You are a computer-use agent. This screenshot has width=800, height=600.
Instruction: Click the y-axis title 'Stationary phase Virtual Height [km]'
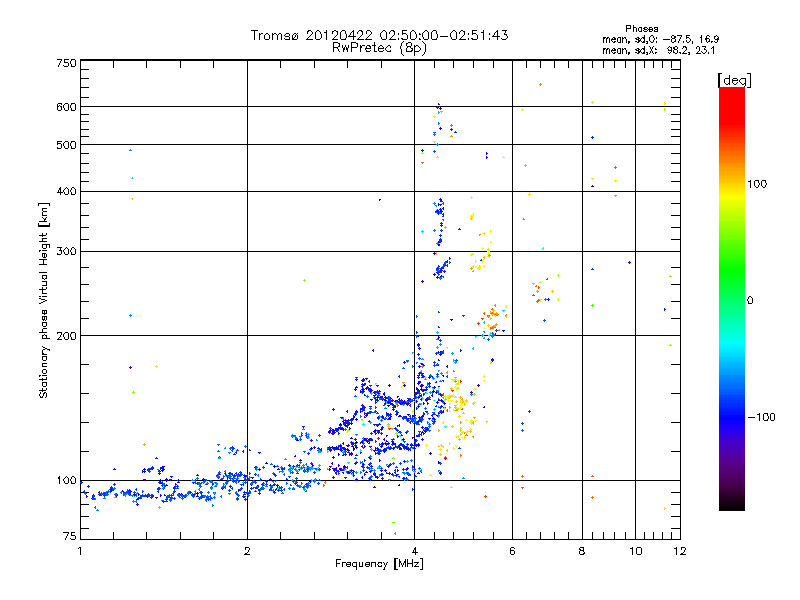(43, 300)
